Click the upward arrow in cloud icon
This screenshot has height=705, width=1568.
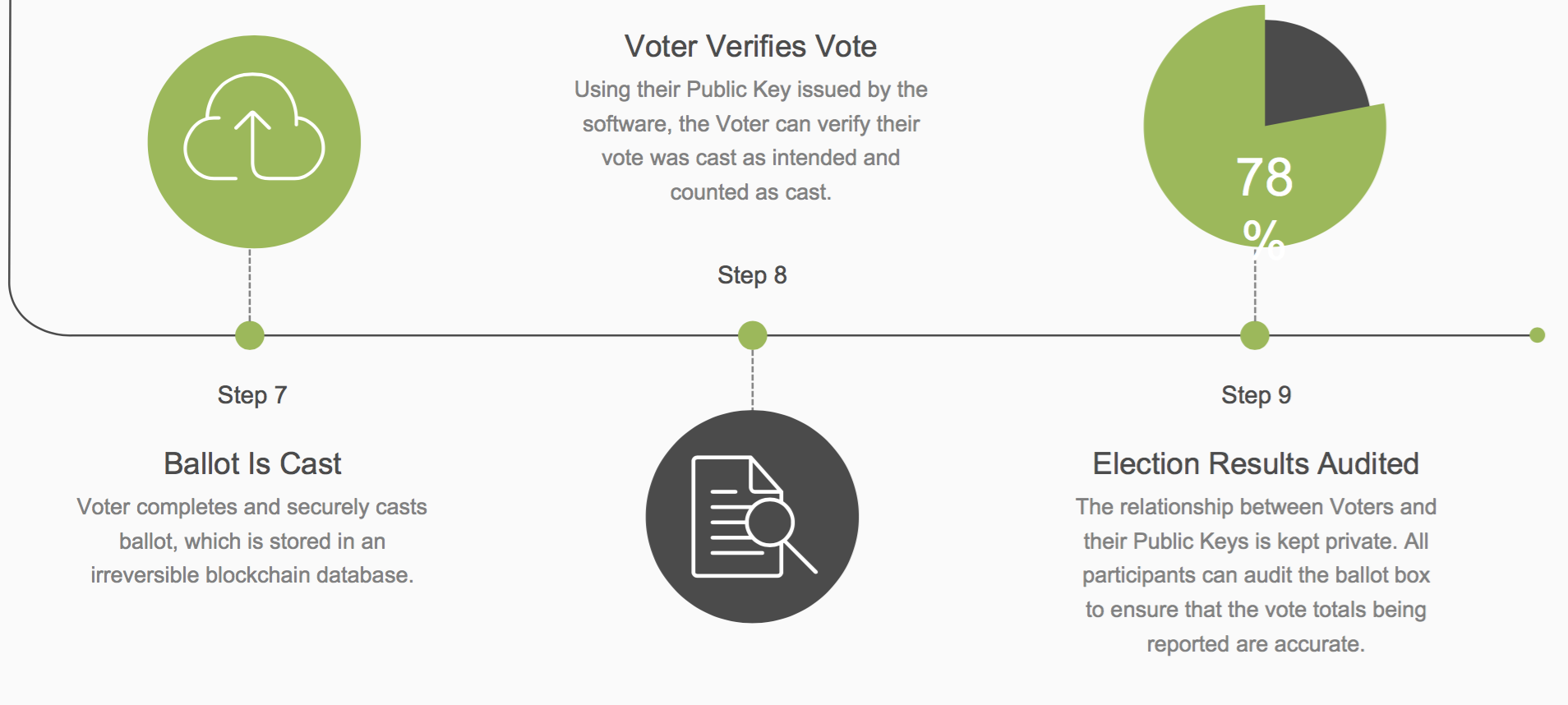click(x=252, y=143)
